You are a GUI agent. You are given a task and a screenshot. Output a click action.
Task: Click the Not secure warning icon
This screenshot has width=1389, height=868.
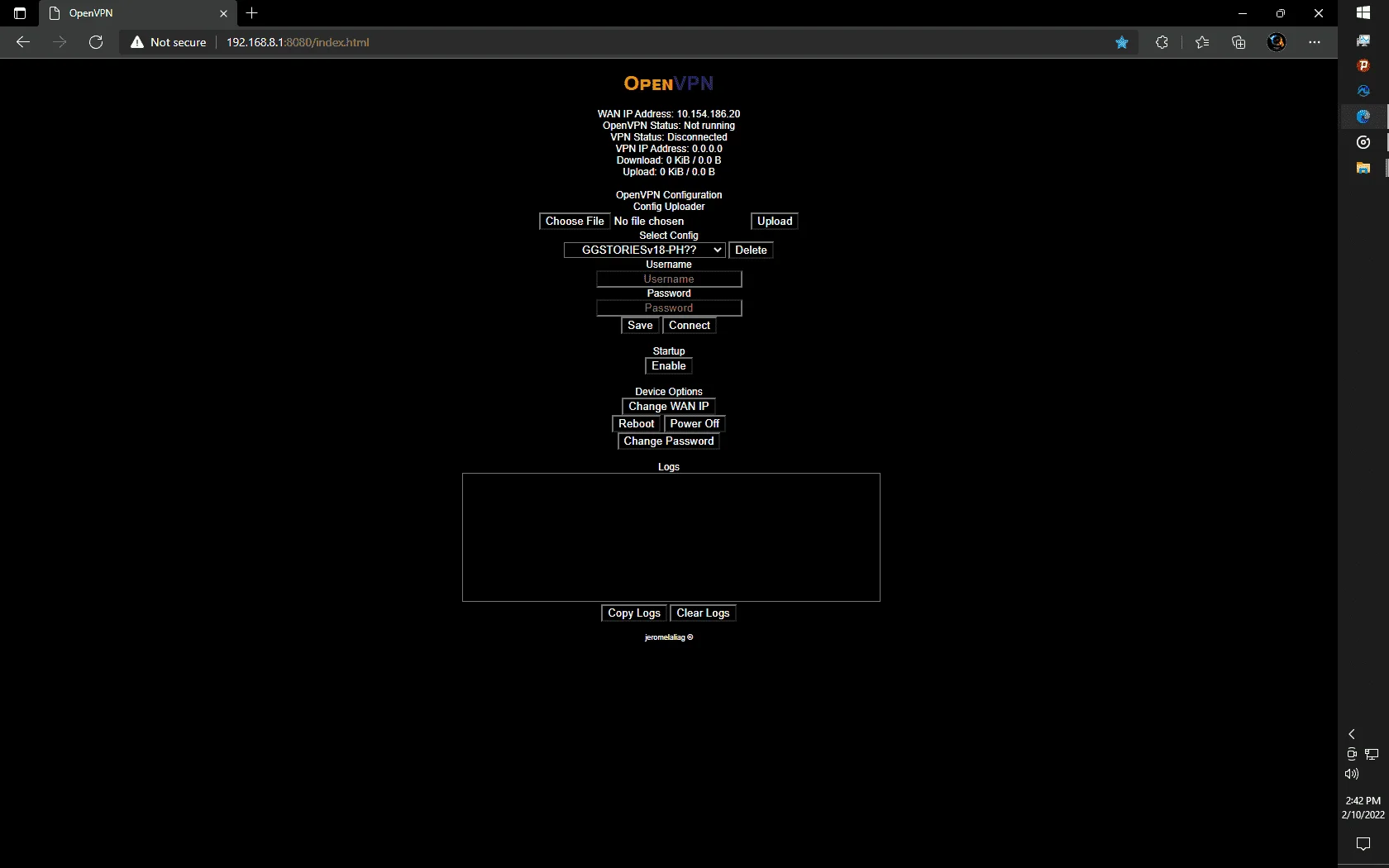point(137,42)
